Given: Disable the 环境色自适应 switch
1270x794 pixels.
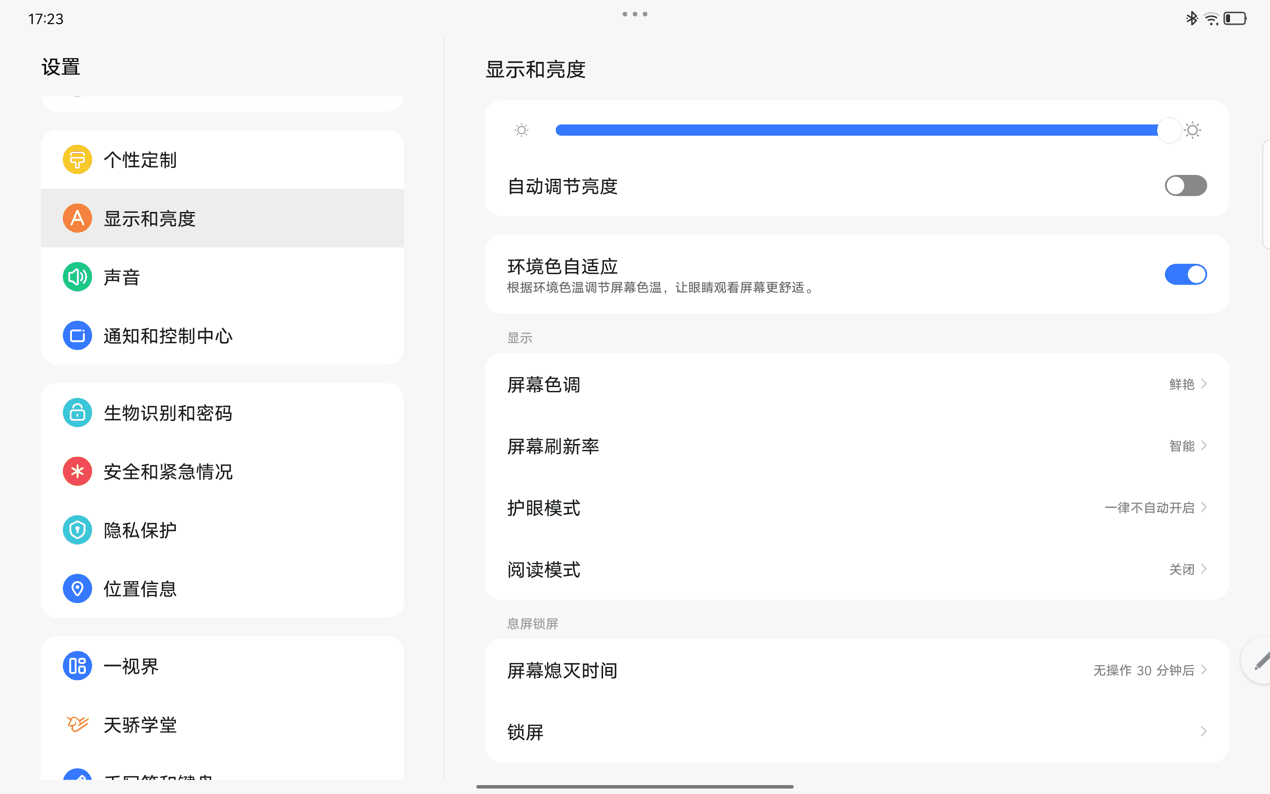Looking at the screenshot, I should [1185, 274].
